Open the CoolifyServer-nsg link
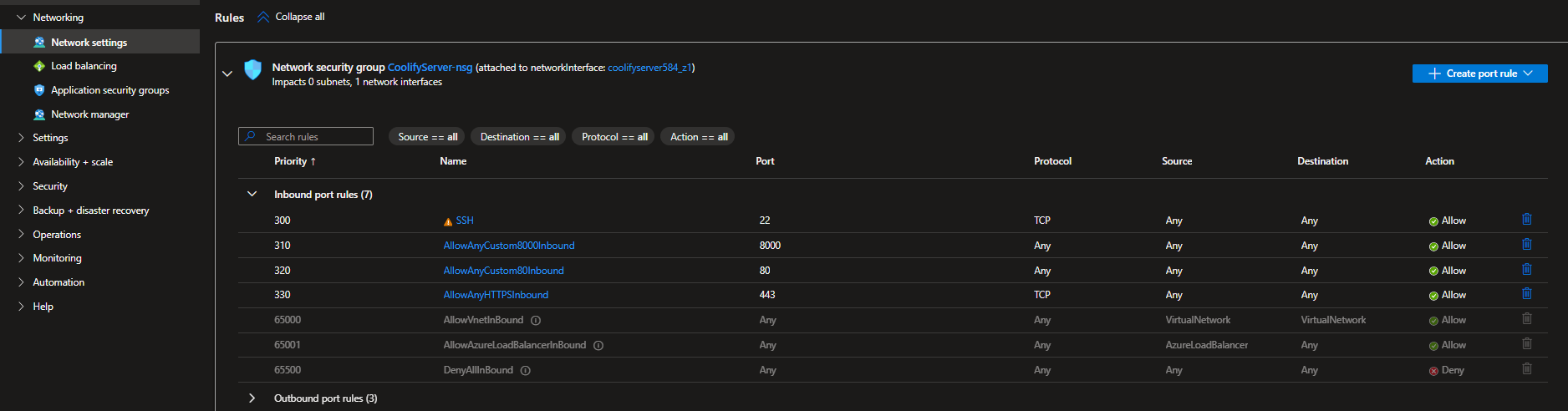The image size is (1568, 411). (430, 68)
